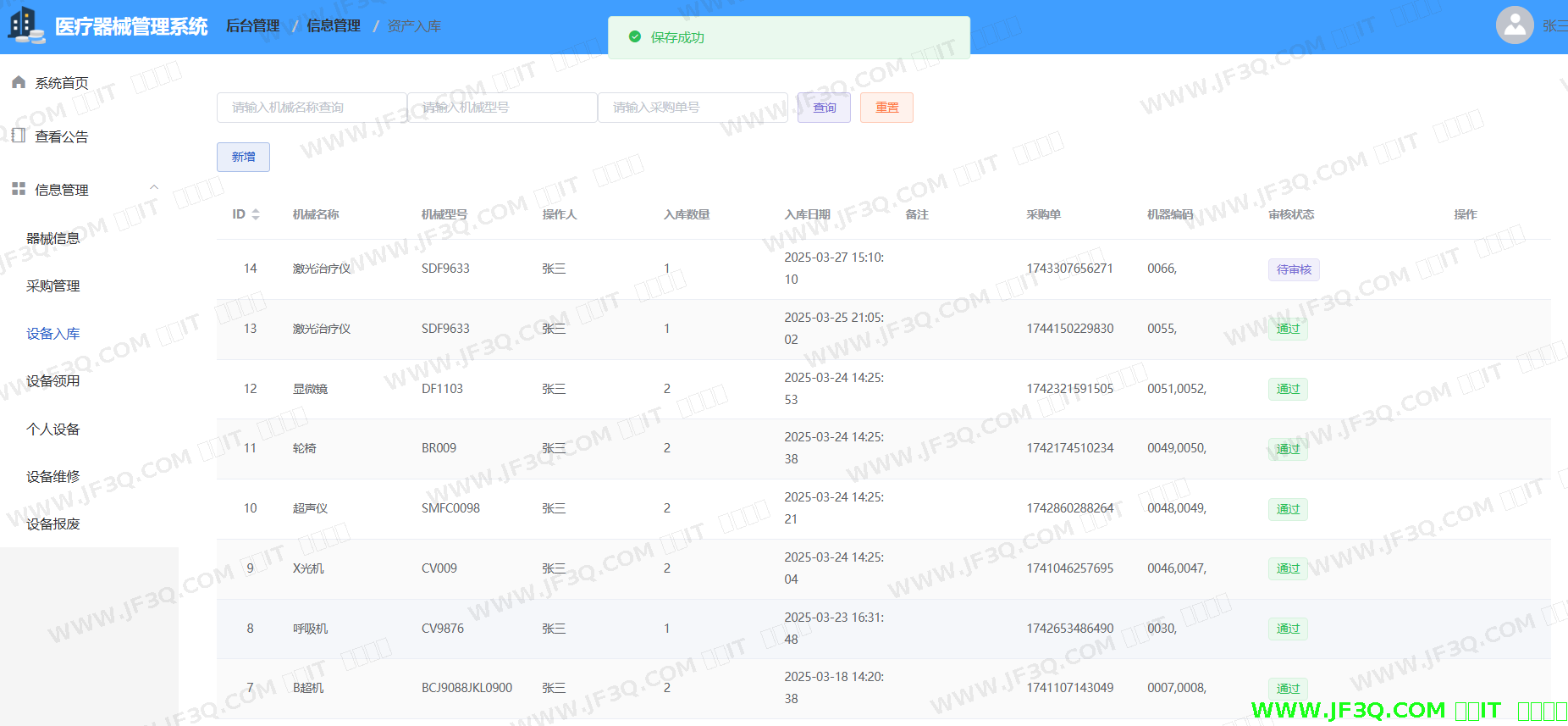Click the home icon beside 系统首页
The image size is (1568, 726).
(19, 82)
